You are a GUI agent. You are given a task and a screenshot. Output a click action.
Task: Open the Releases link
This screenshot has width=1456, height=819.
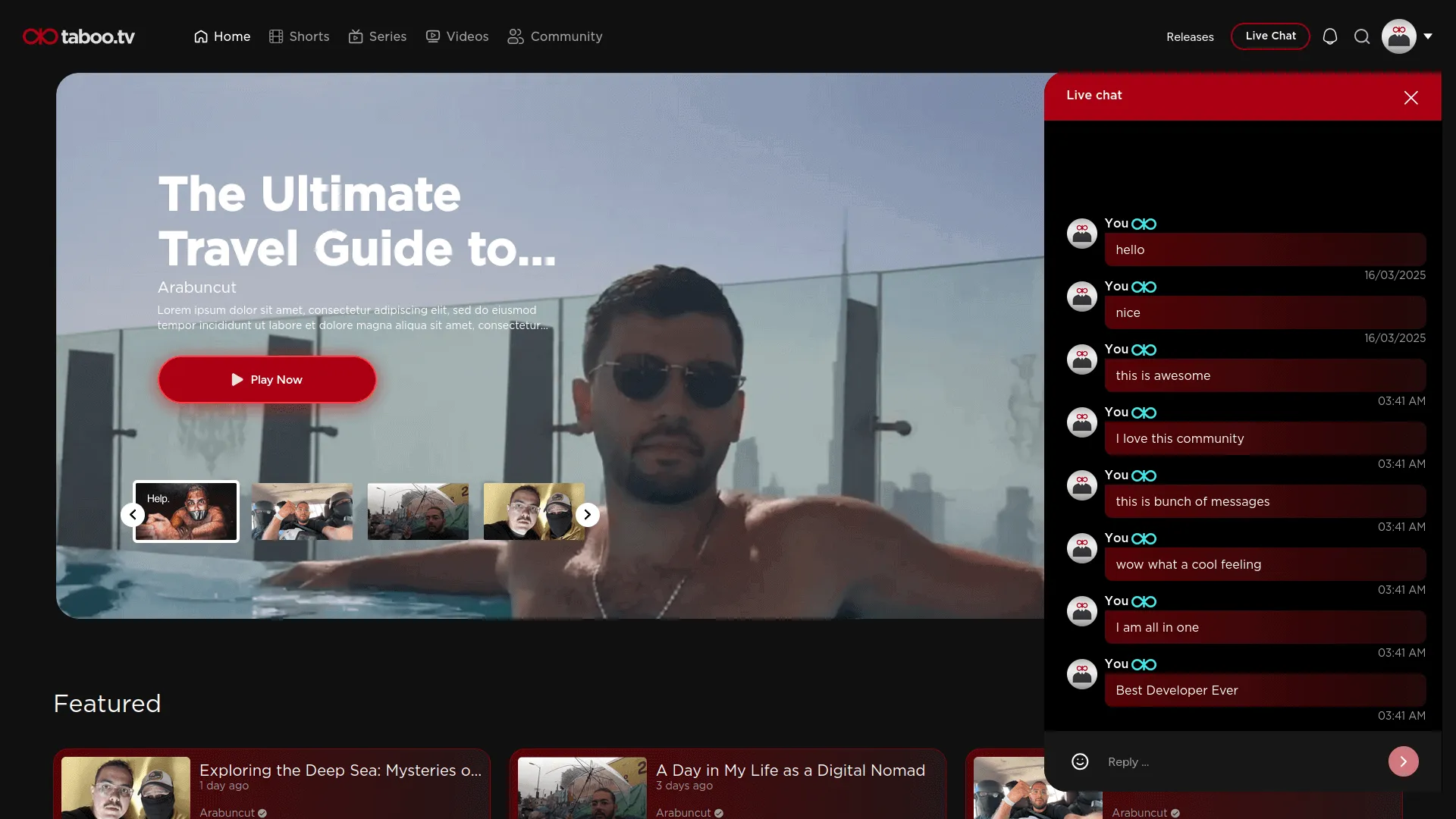click(x=1190, y=36)
